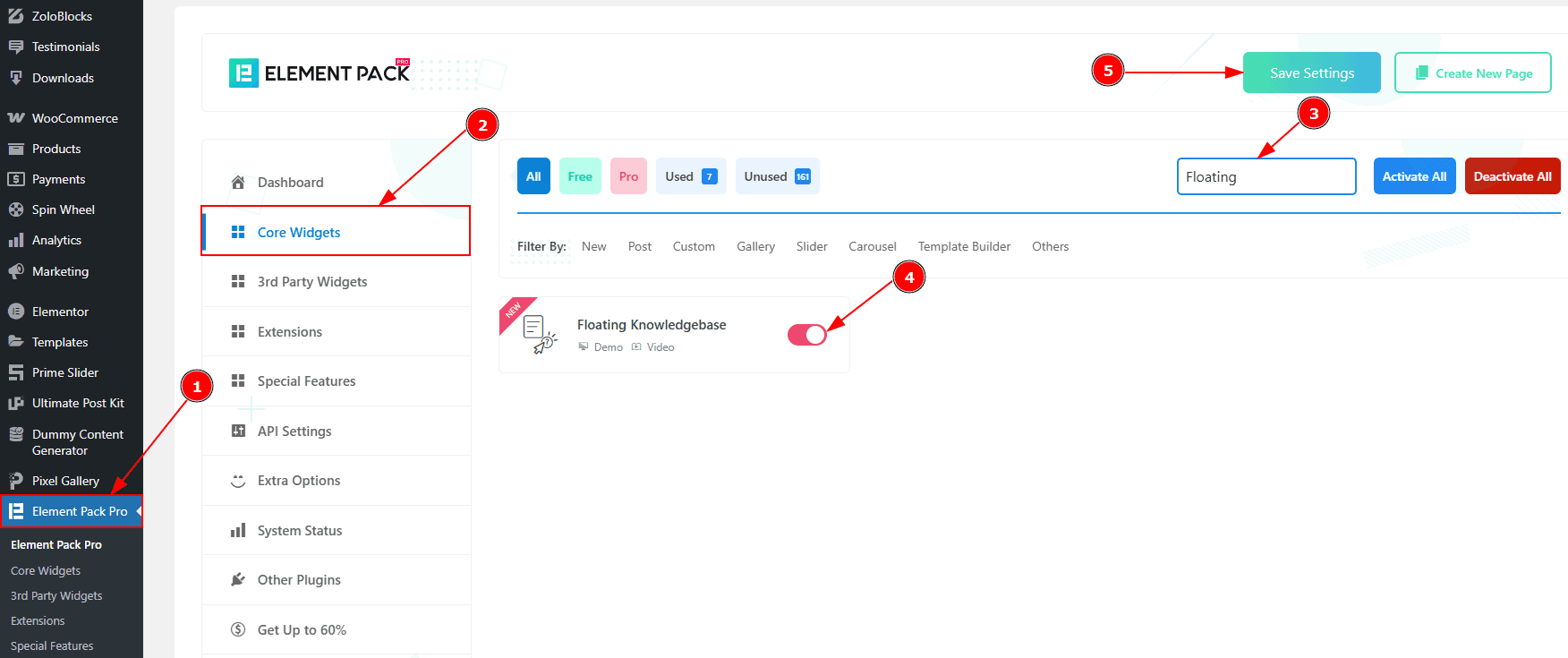Filter widgets by Custom
Viewport: 1568px width, 658px height.
point(694,246)
